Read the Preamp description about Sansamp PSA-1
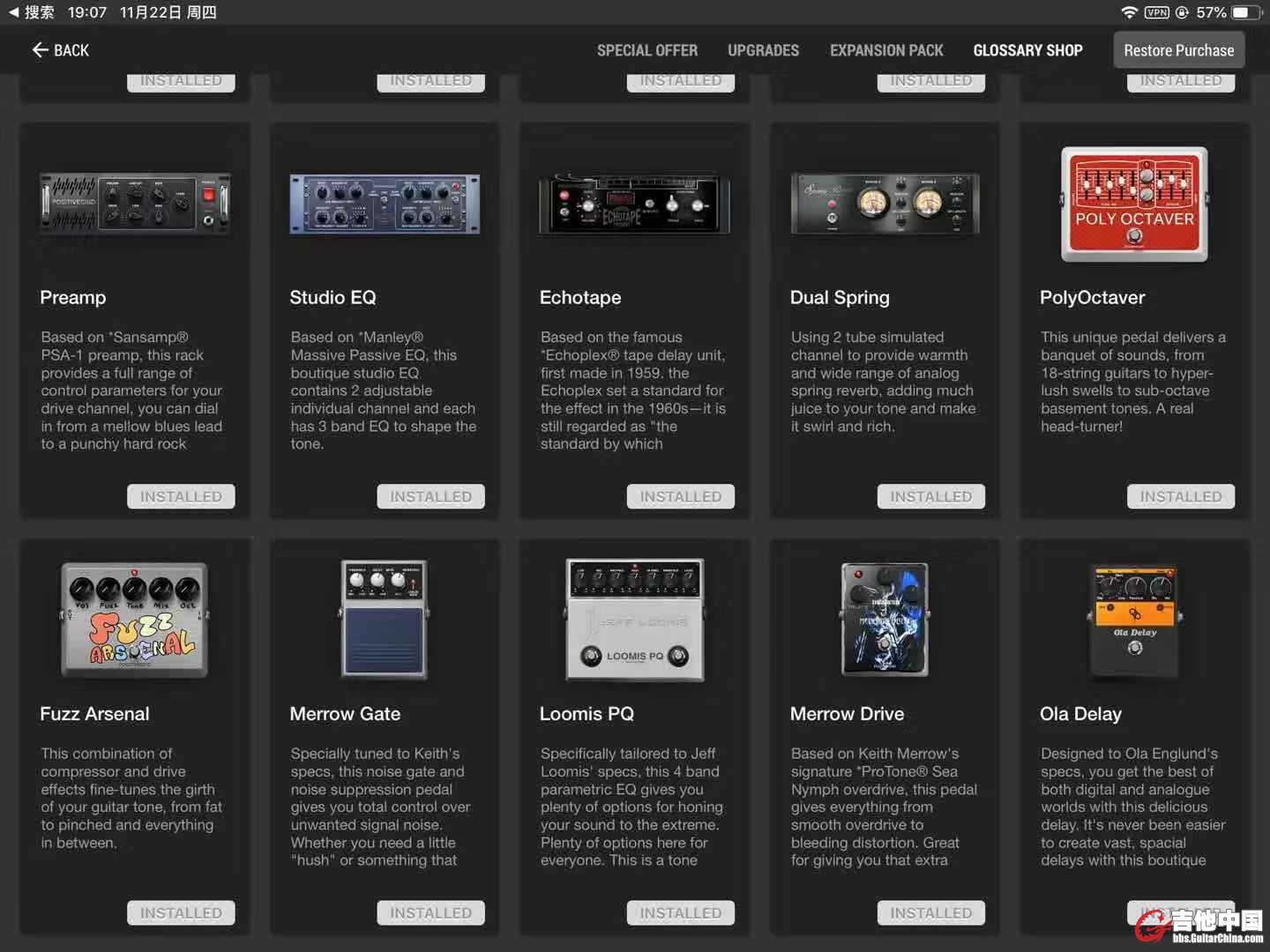 coord(131,390)
